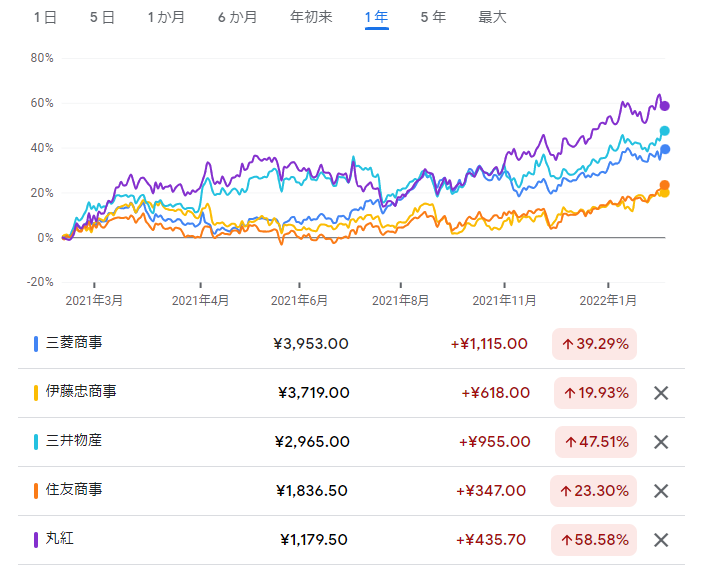
Task: Click the 80% y-axis label
Action: [x=42, y=58]
